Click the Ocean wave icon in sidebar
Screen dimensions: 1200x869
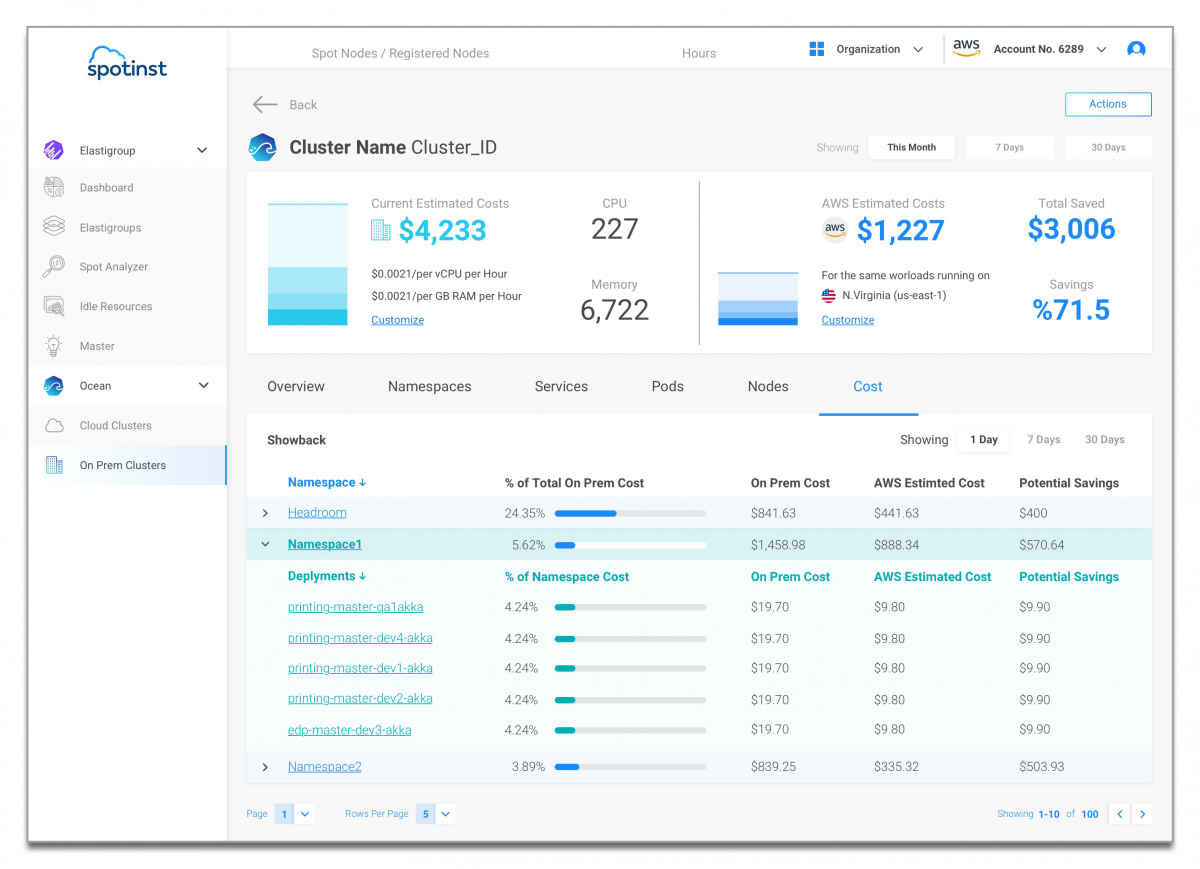tap(54, 385)
